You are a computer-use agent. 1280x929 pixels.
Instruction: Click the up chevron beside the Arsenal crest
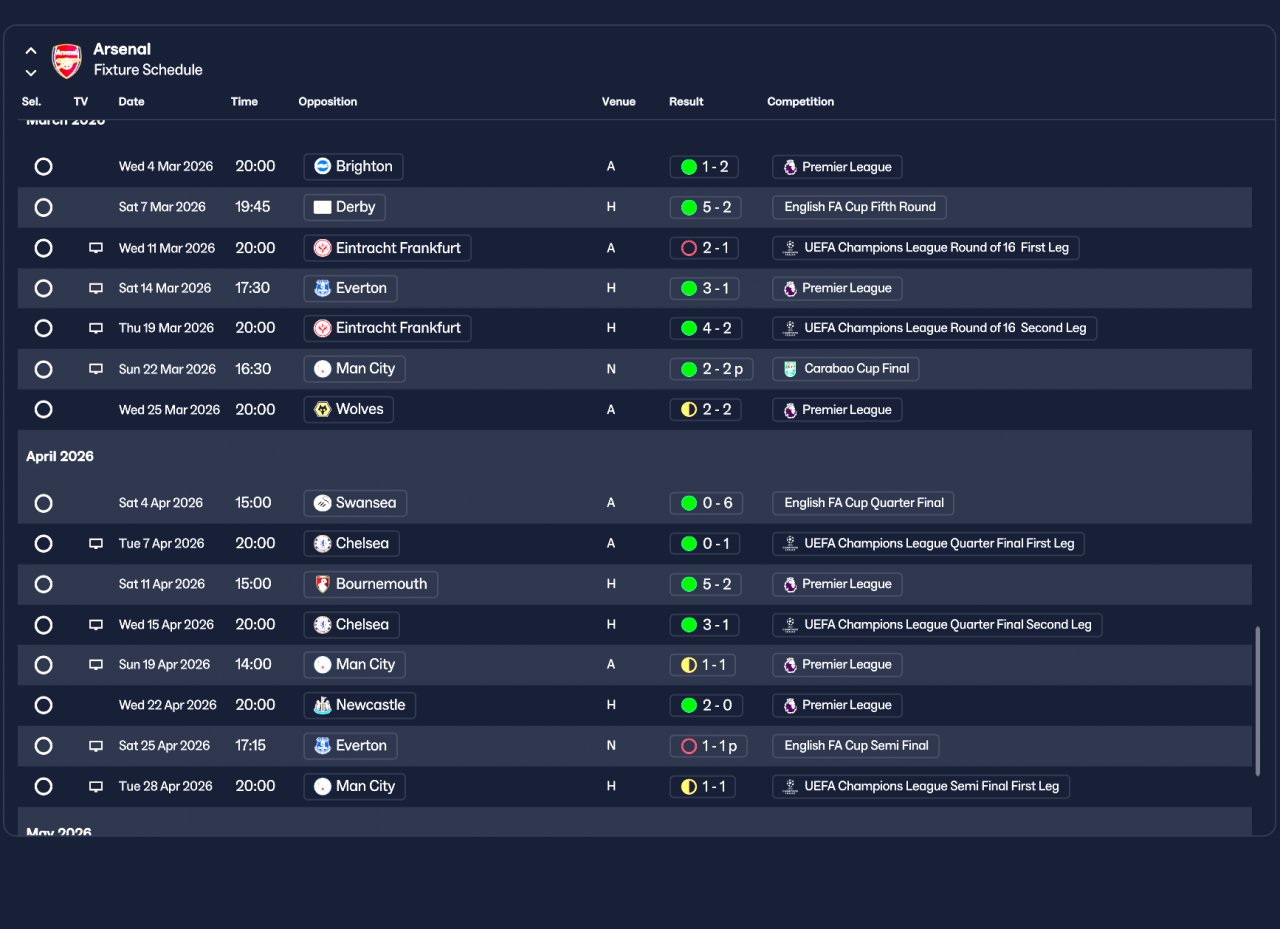tap(31, 50)
